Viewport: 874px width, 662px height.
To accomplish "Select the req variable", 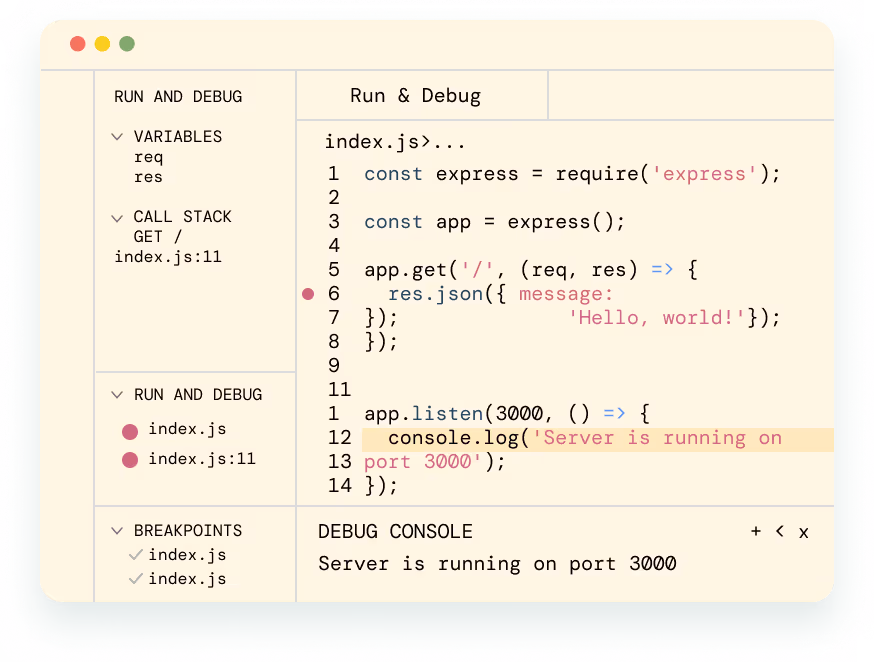I will tap(148, 157).
